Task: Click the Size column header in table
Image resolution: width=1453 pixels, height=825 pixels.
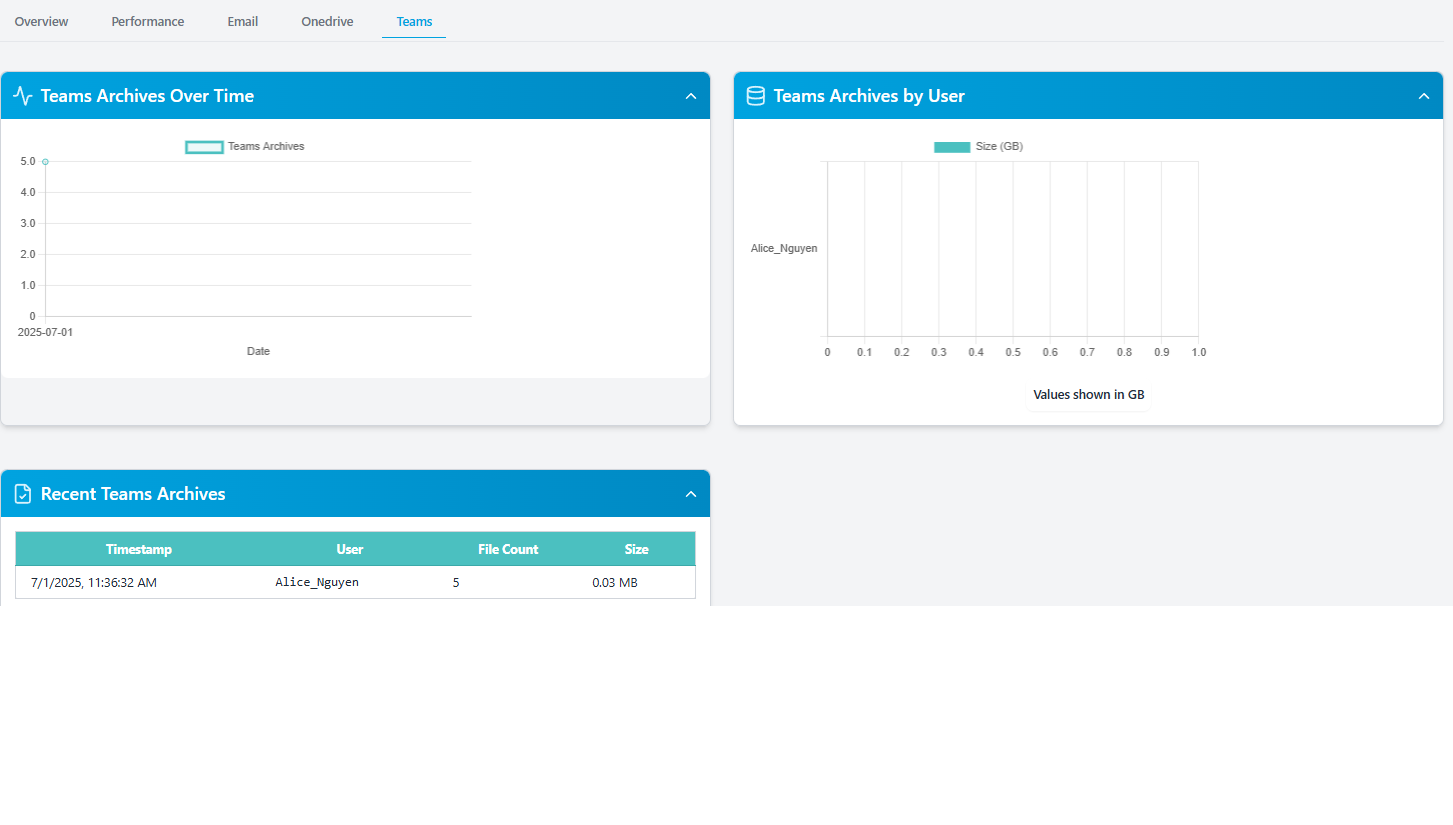Action: pos(636,549)
